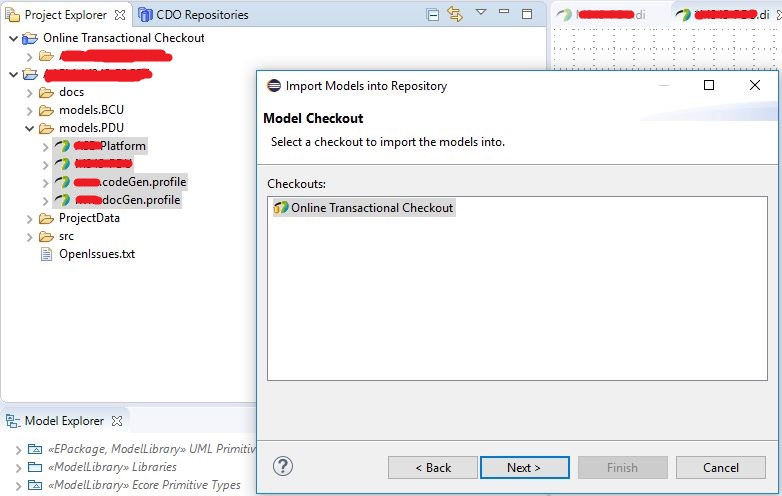Go to previous page with < Back
This screenshot has height=496, width=782.
point(433,468)
